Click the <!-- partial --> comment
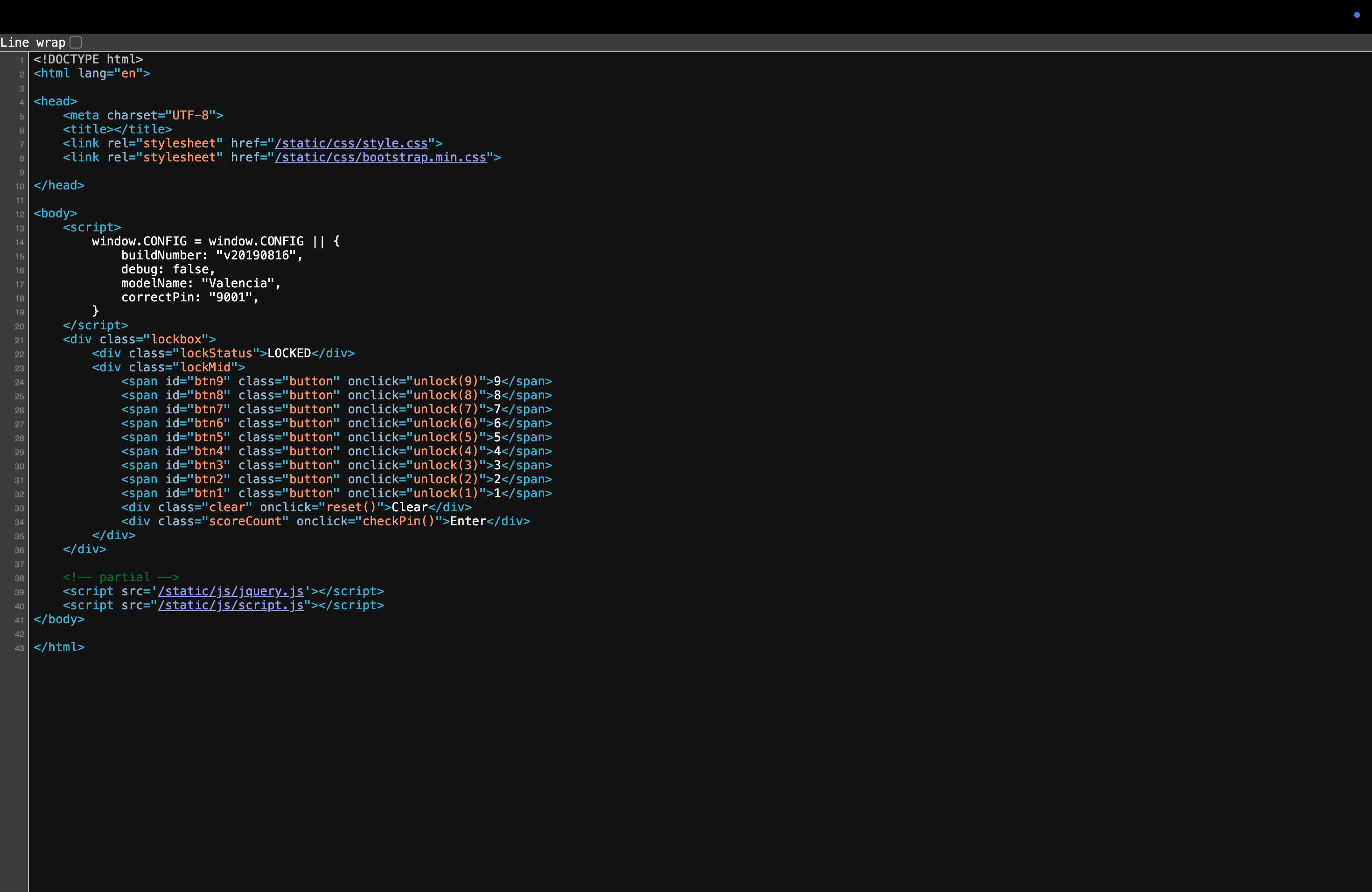The image size is (1372, 892). pos(121,577)
